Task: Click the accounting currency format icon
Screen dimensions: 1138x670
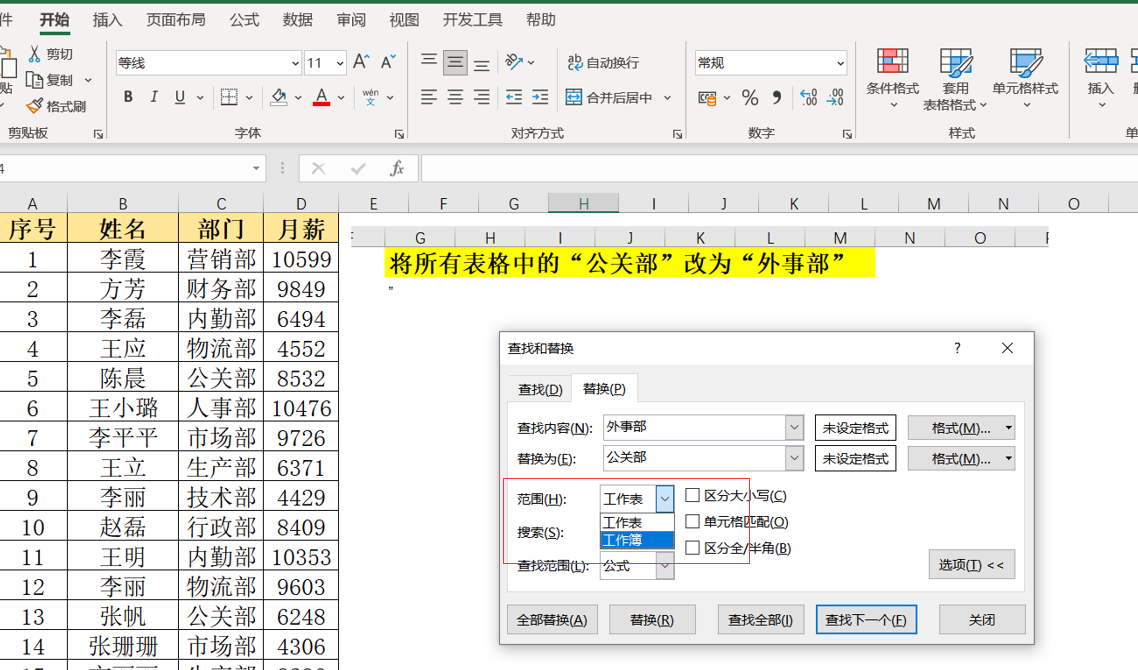Action: point(707,97)
